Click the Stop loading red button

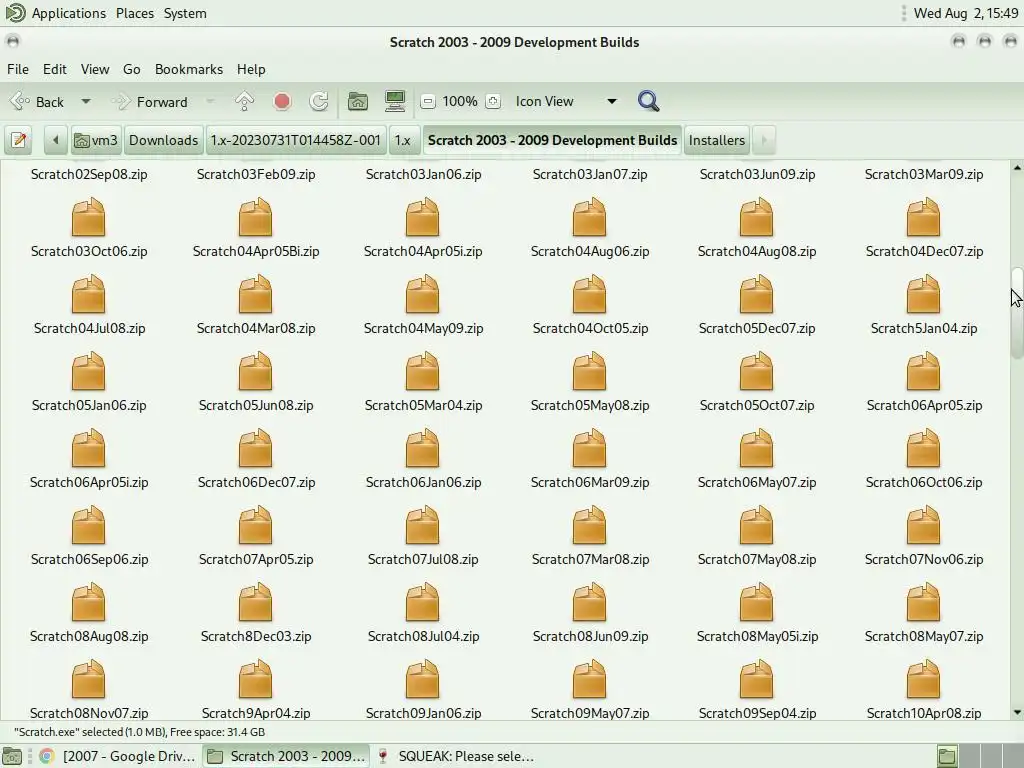point(282,101)
